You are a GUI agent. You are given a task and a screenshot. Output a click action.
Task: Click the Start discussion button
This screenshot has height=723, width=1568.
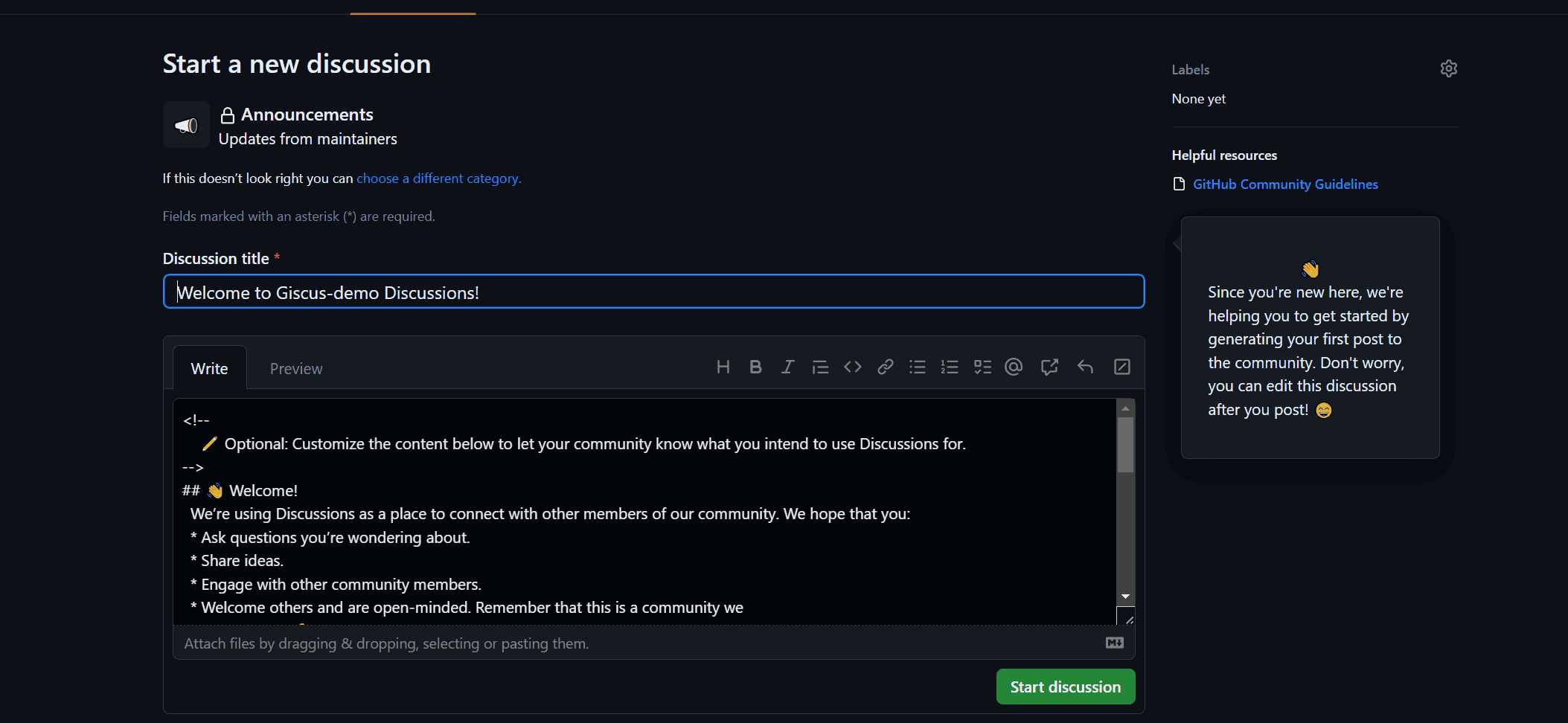pyautogui.click(x=1065, y=687)
